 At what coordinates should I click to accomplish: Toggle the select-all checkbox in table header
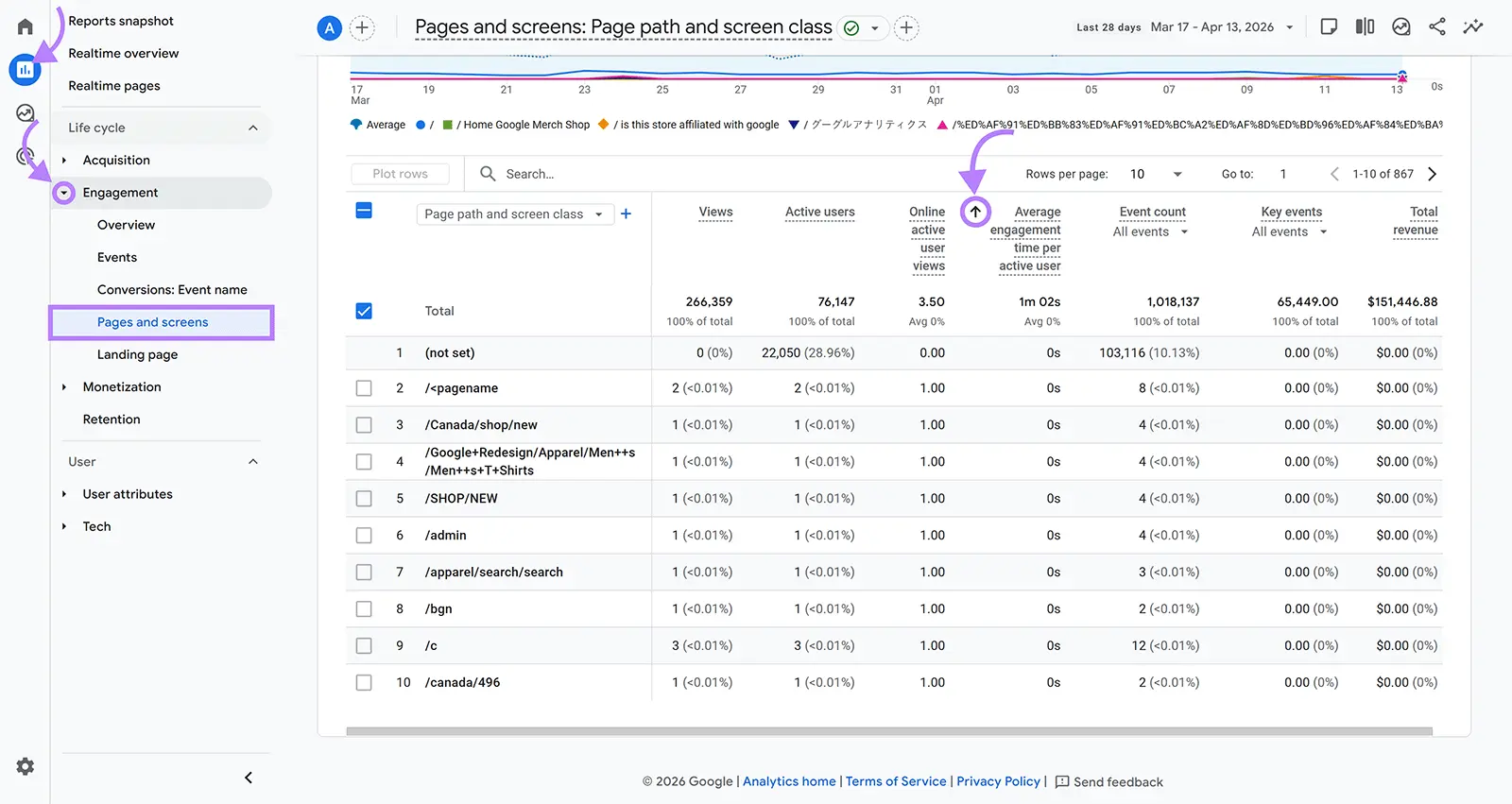(x=364, y=211)
